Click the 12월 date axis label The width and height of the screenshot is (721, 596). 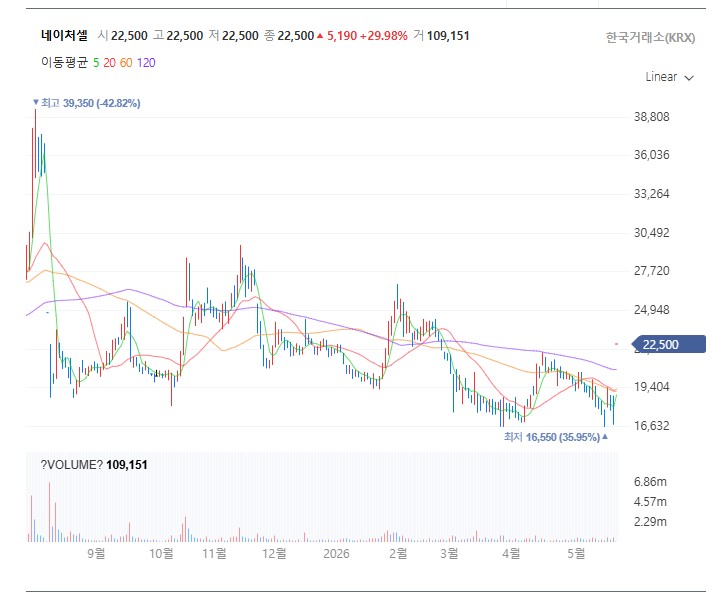tap(275, 553)
